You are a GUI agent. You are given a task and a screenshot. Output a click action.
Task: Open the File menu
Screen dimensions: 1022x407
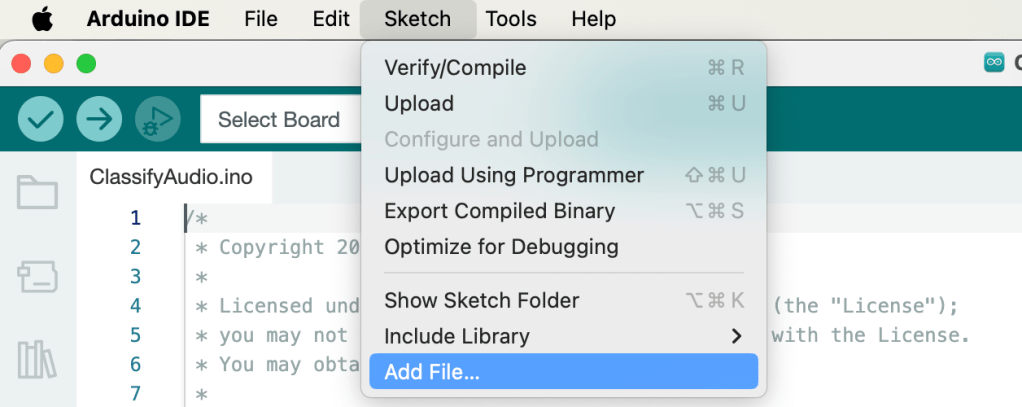[261, 19]
